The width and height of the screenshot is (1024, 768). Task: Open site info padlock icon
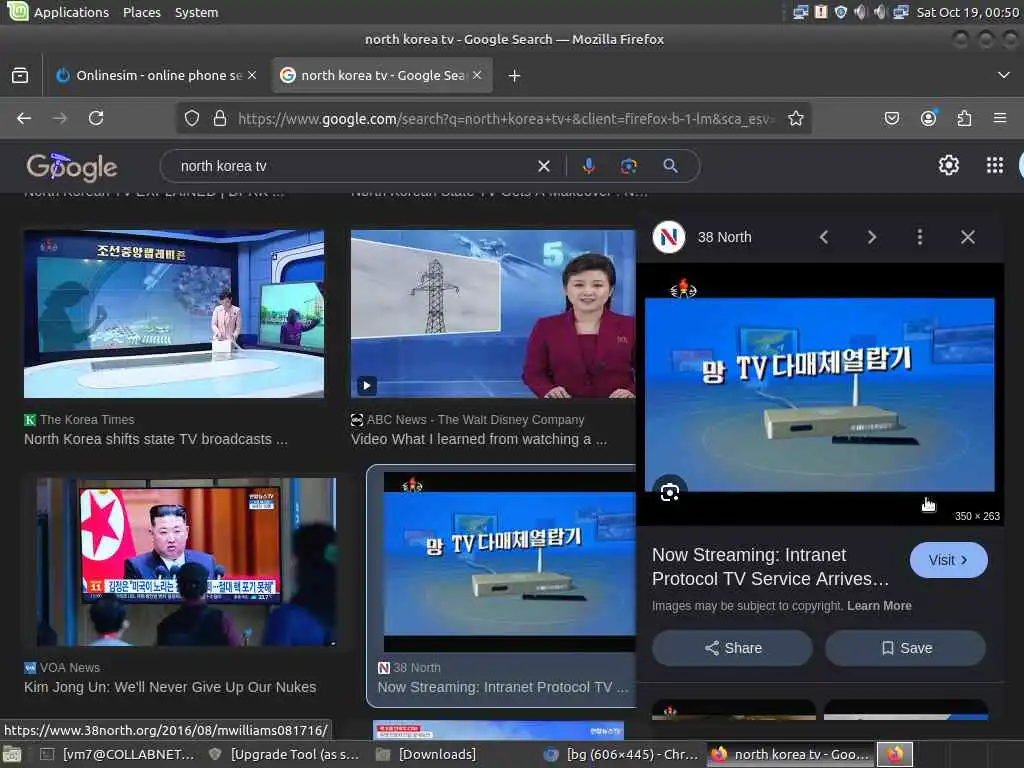pos(220,118)
